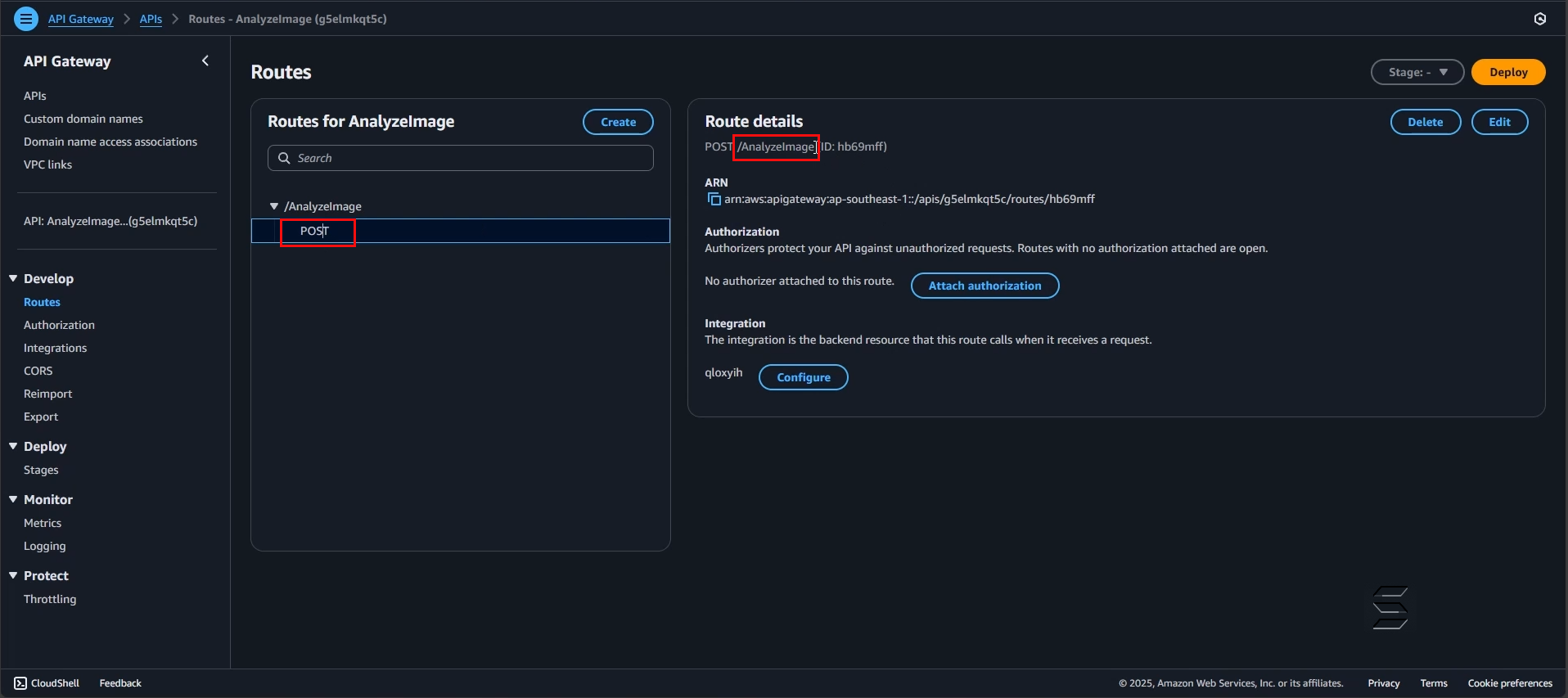Collapse the /AnalyzeImage route tree
Screen dimensions: 1568x698
[x=274, y=206]
